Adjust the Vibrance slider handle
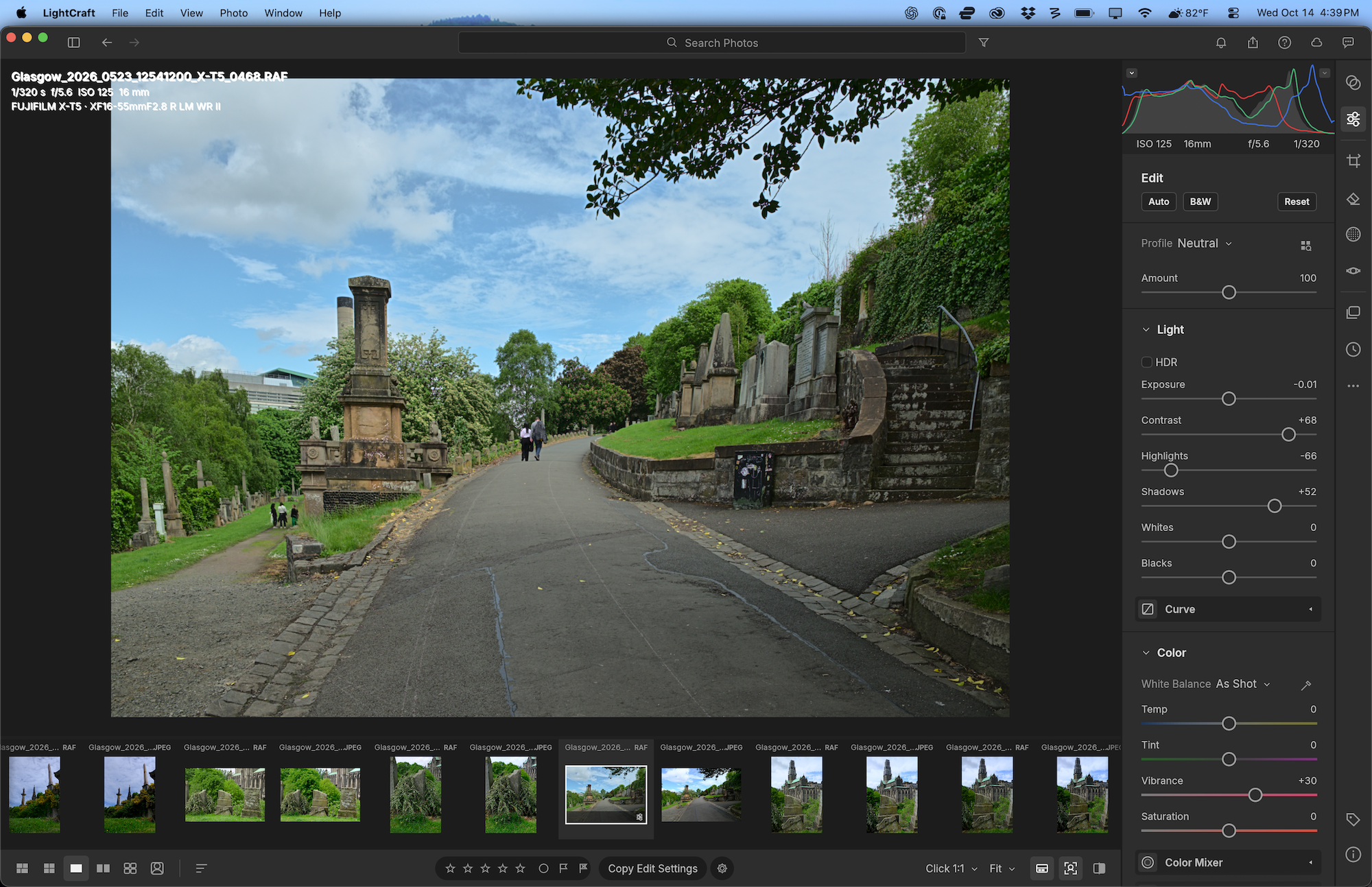This screenshot has height=887, width=1372. (x=1255, y=796)
